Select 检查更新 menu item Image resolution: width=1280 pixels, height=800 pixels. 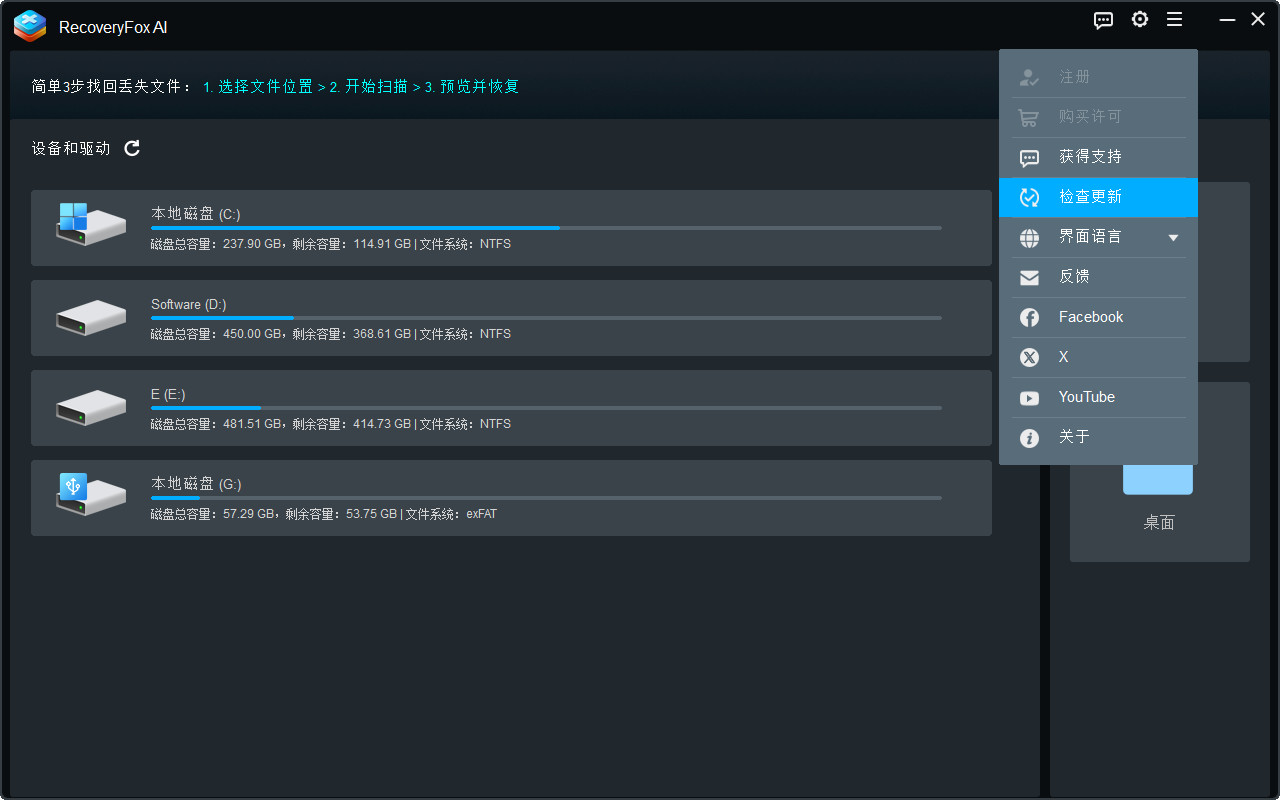1090,197
